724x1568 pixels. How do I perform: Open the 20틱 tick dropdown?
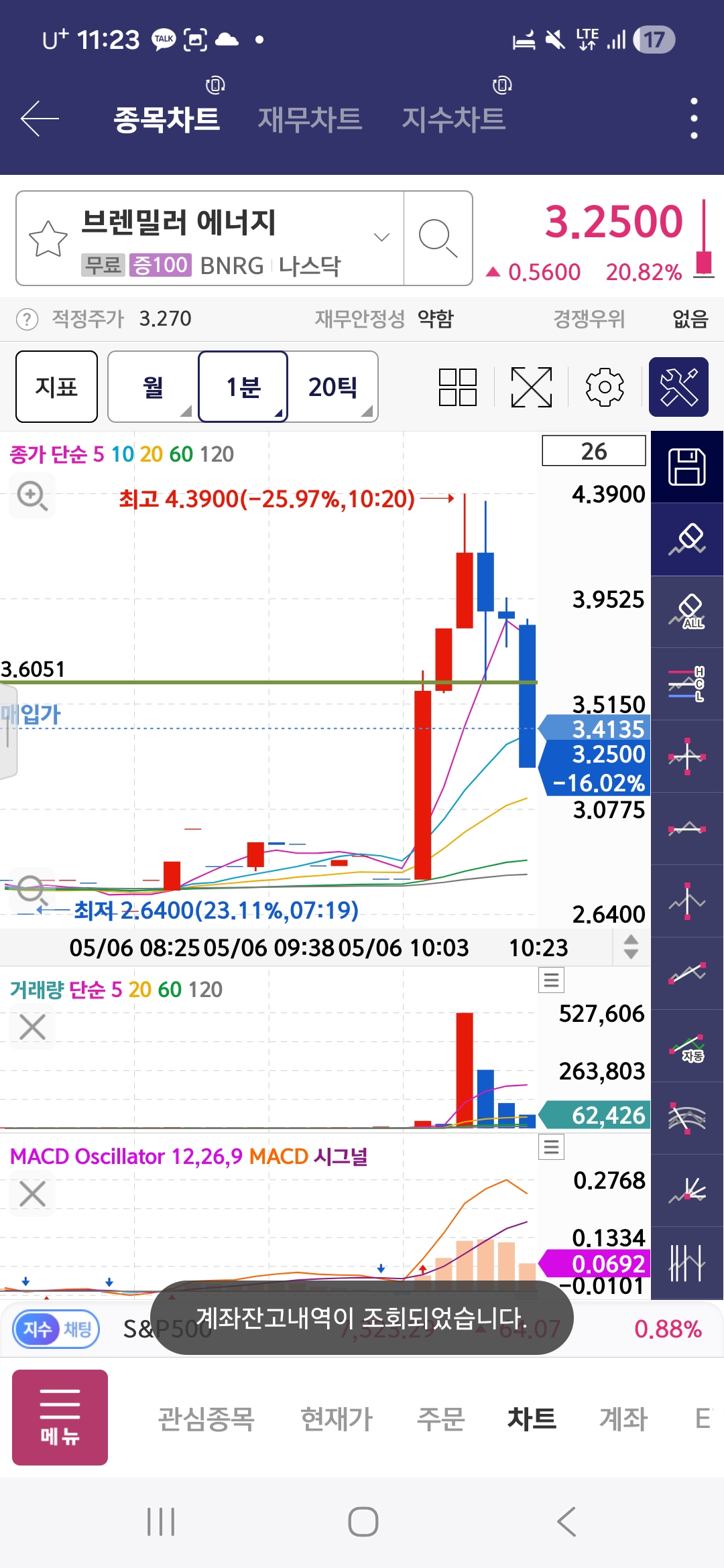[x=333, y=387]
